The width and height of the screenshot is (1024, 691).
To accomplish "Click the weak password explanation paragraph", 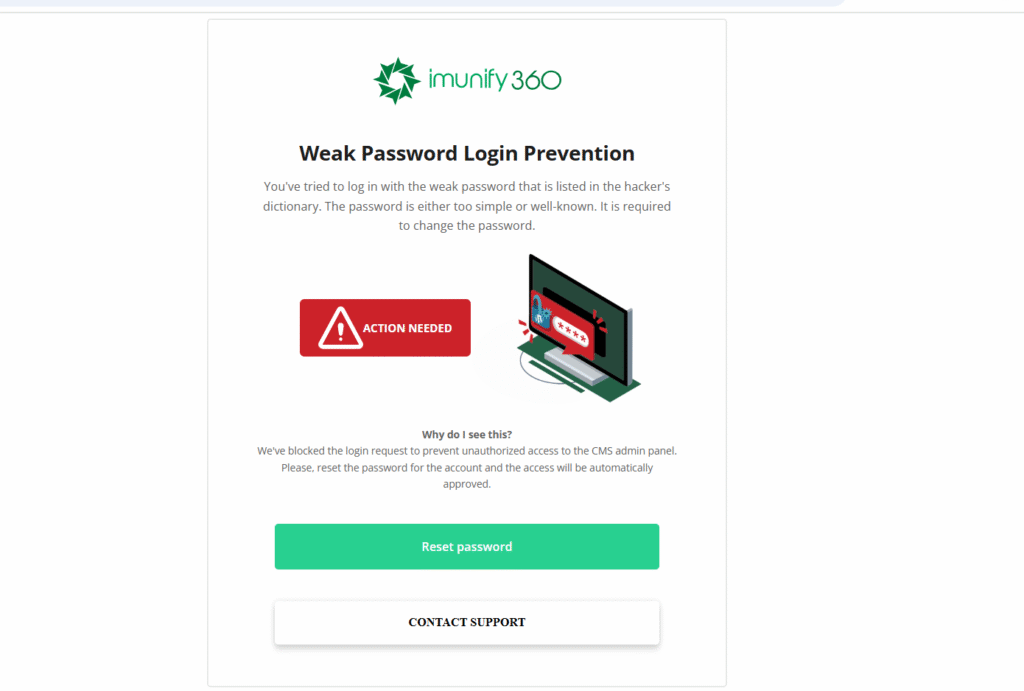I will pos(466,206).
